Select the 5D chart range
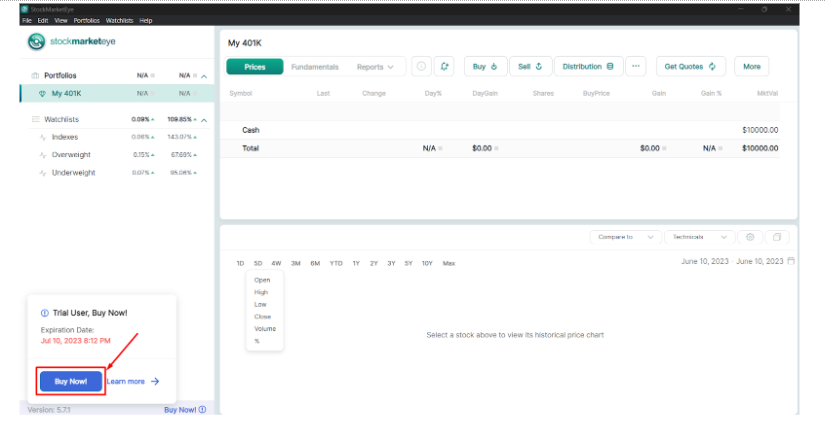The width and height of the screenshot is (826, 436). pyautogui.click(x=258, y=263)
